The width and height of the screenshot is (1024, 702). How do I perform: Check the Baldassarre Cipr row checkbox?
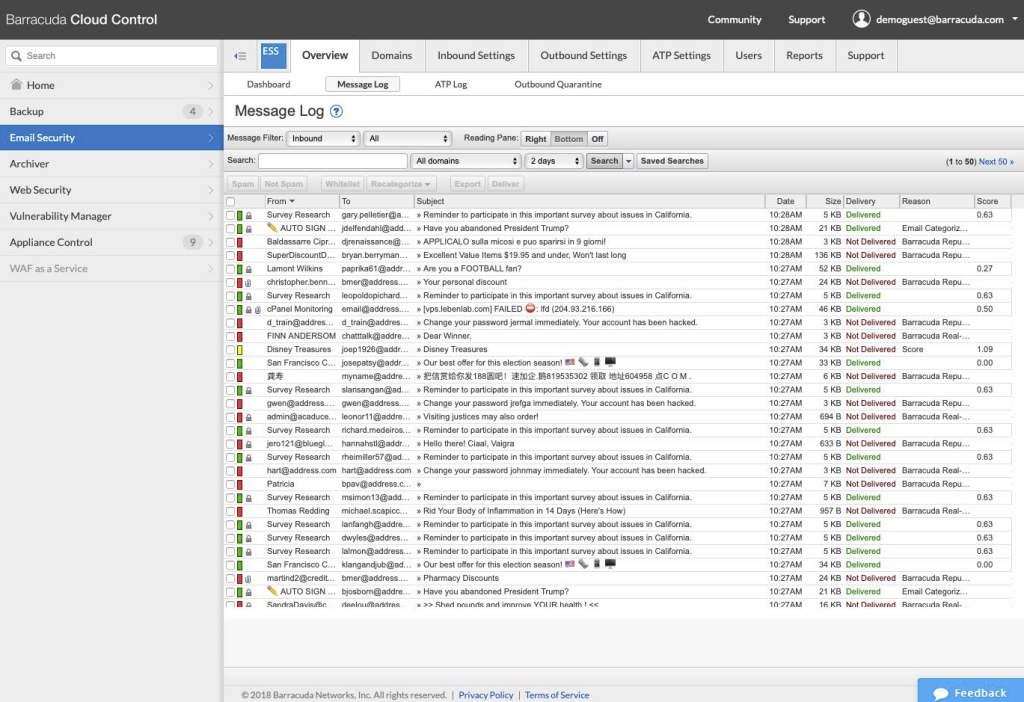(231, 242)
